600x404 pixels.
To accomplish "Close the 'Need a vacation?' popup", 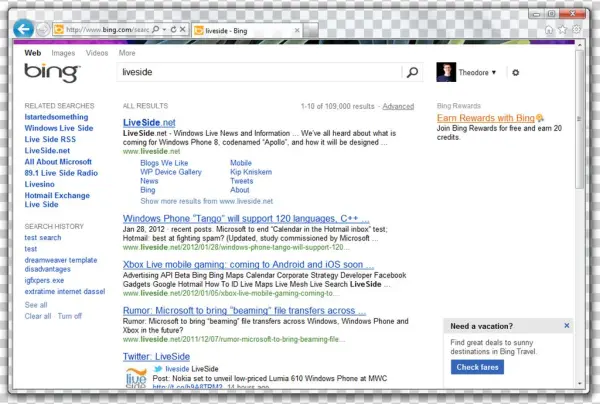I will pos(567,326).
